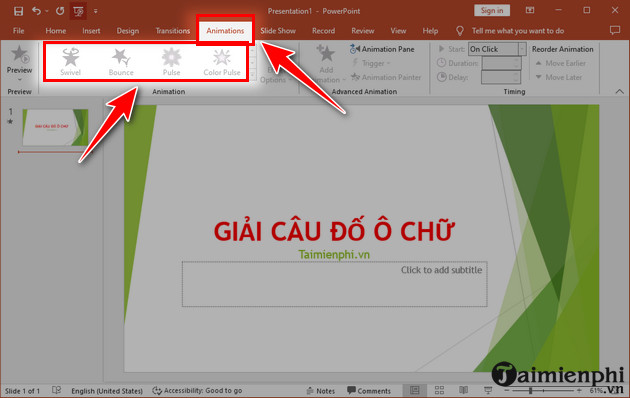This screenshot has width=630, height=398.
Task: Apply the Bounce animation effect
Action: pos(121,62)
